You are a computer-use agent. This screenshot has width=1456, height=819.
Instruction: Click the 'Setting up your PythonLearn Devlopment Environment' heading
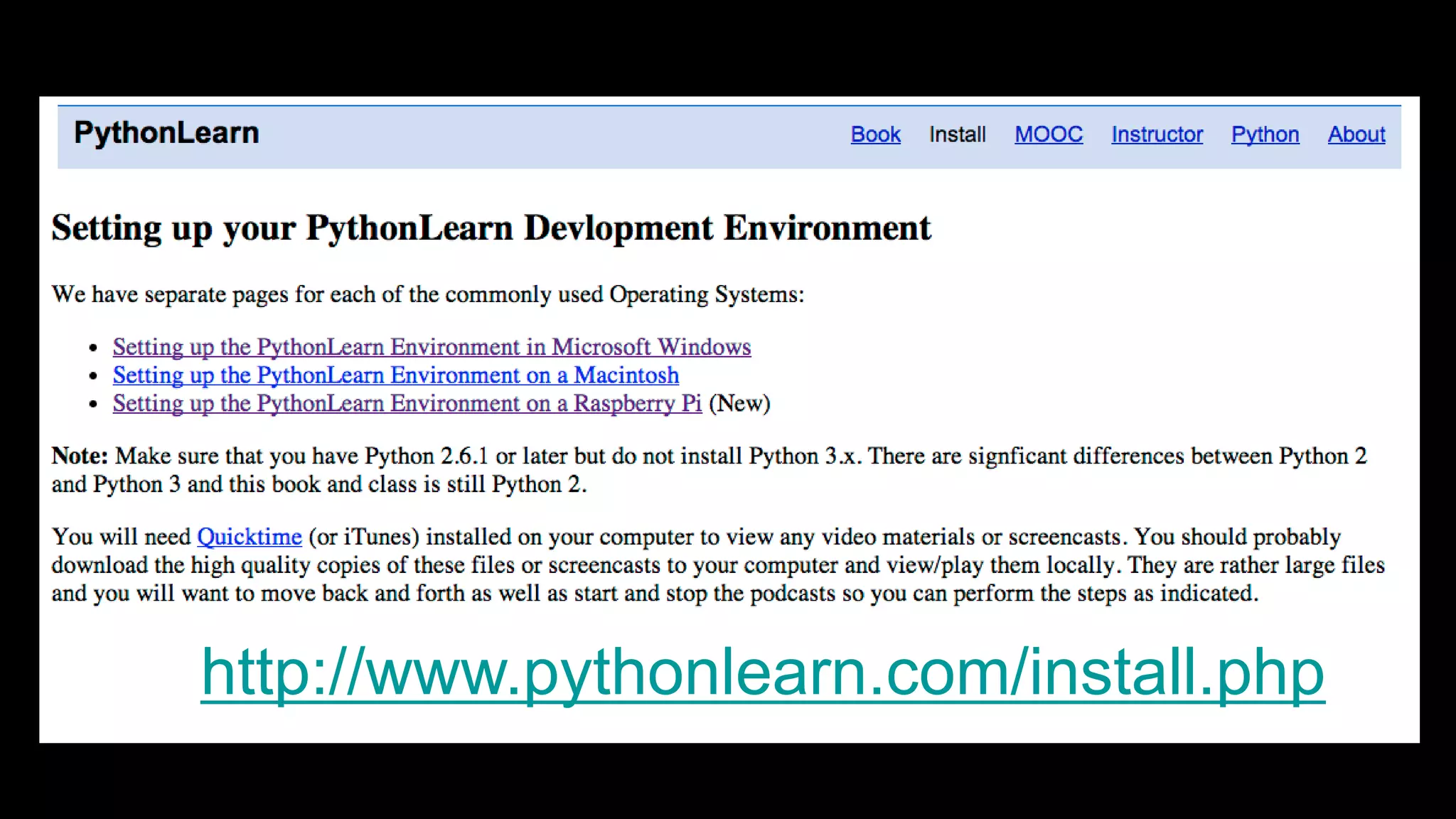[x=491, y=229]
